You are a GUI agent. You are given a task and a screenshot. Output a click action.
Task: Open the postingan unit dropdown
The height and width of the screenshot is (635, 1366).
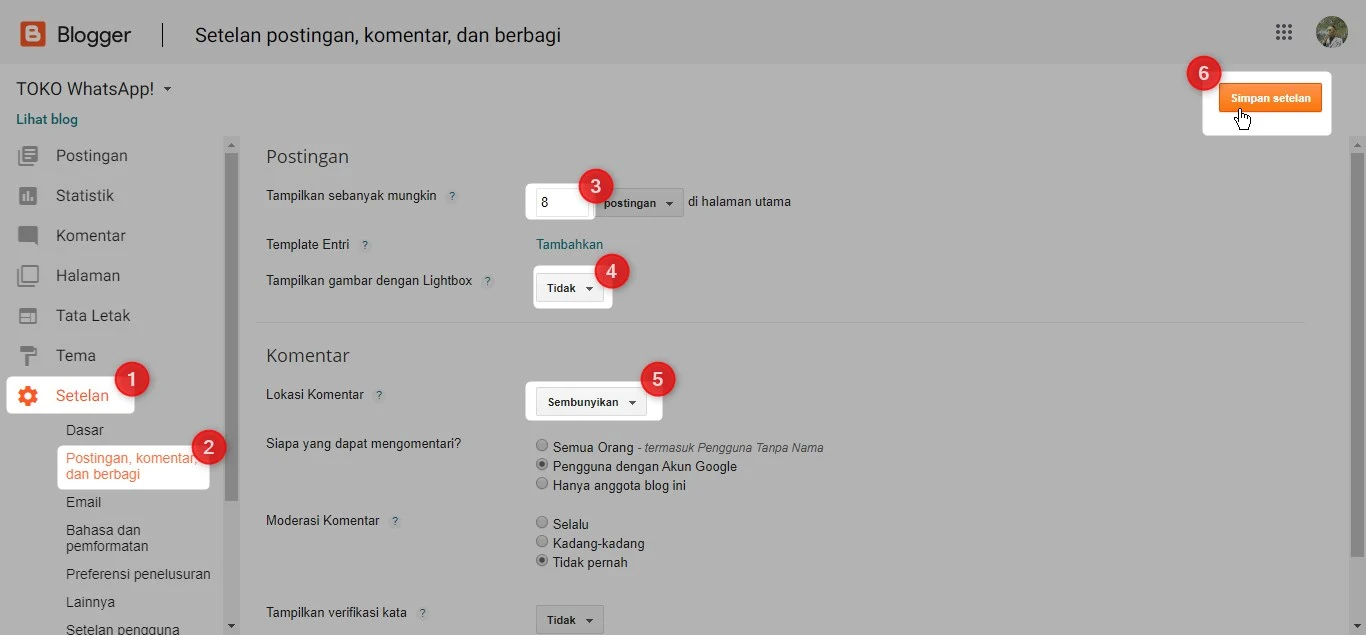[639, 203]
